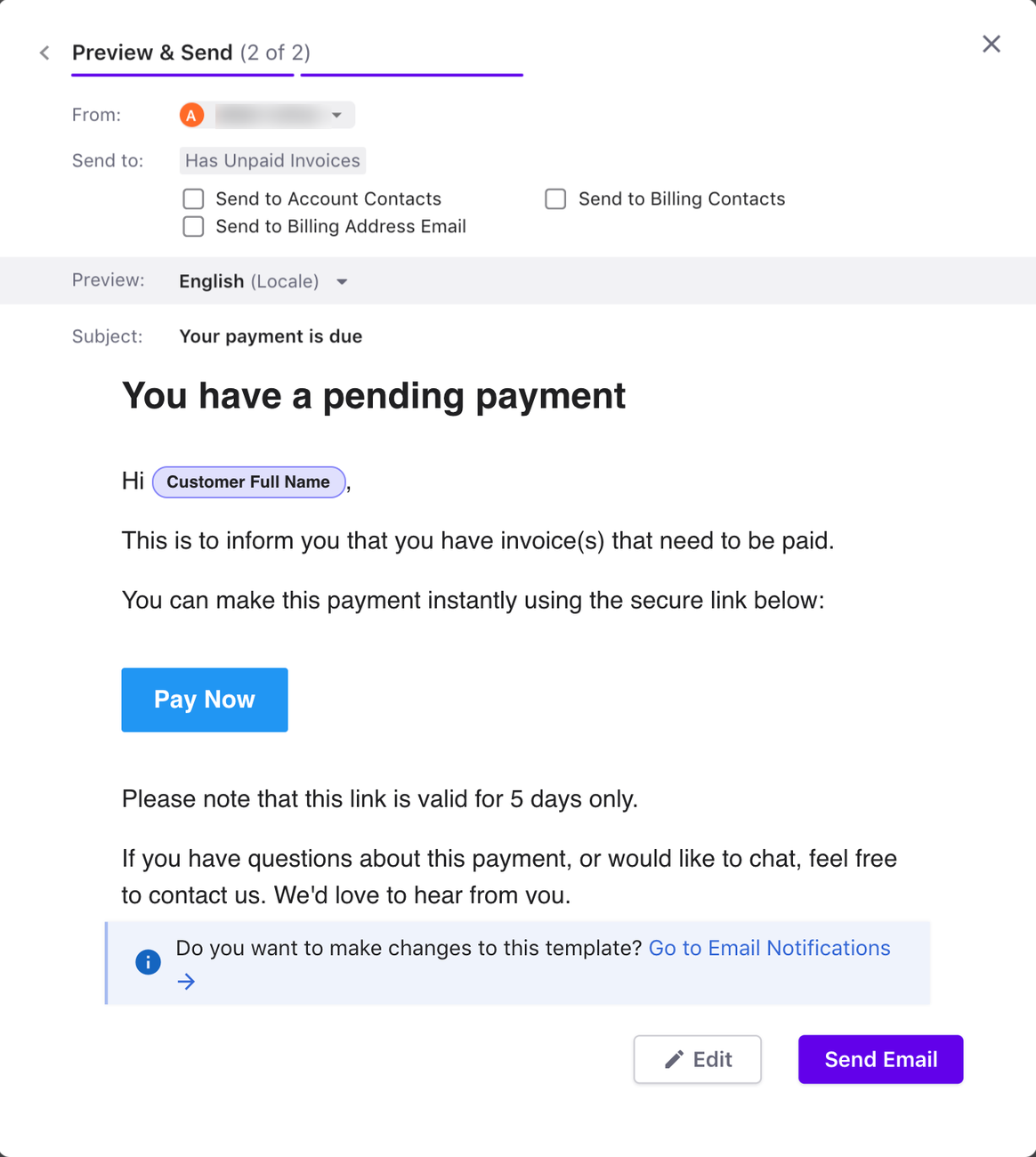Select the English (Locale) preview option
This screenshot has width=1036, height=1157.
click(248, 281)
